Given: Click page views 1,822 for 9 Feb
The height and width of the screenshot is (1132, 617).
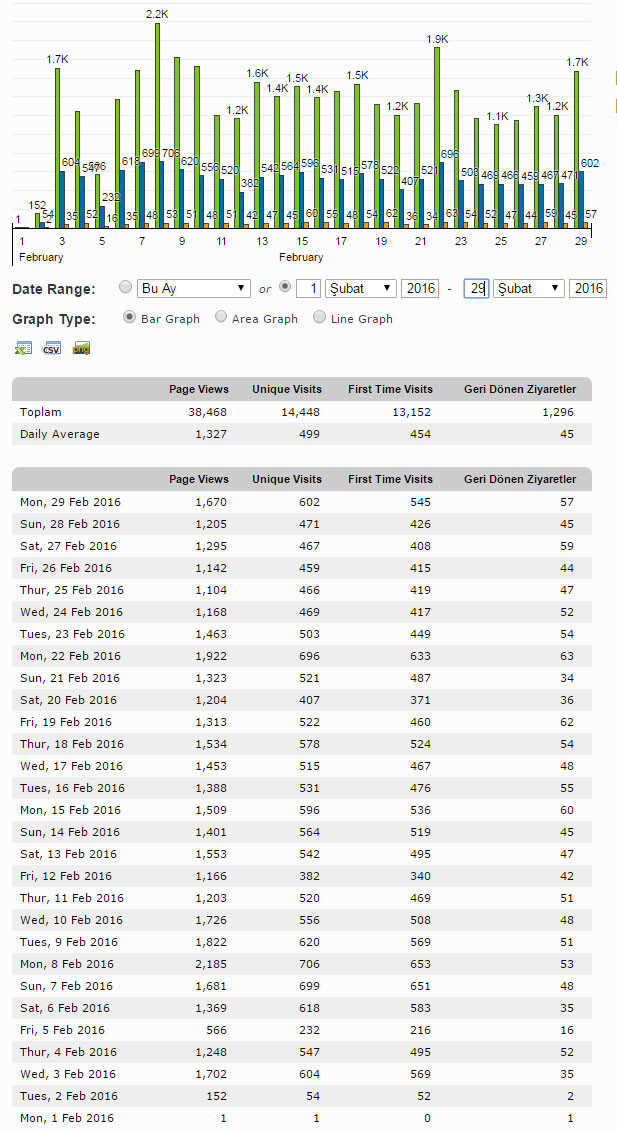Looking at the screenshot, I should [211, 941].
